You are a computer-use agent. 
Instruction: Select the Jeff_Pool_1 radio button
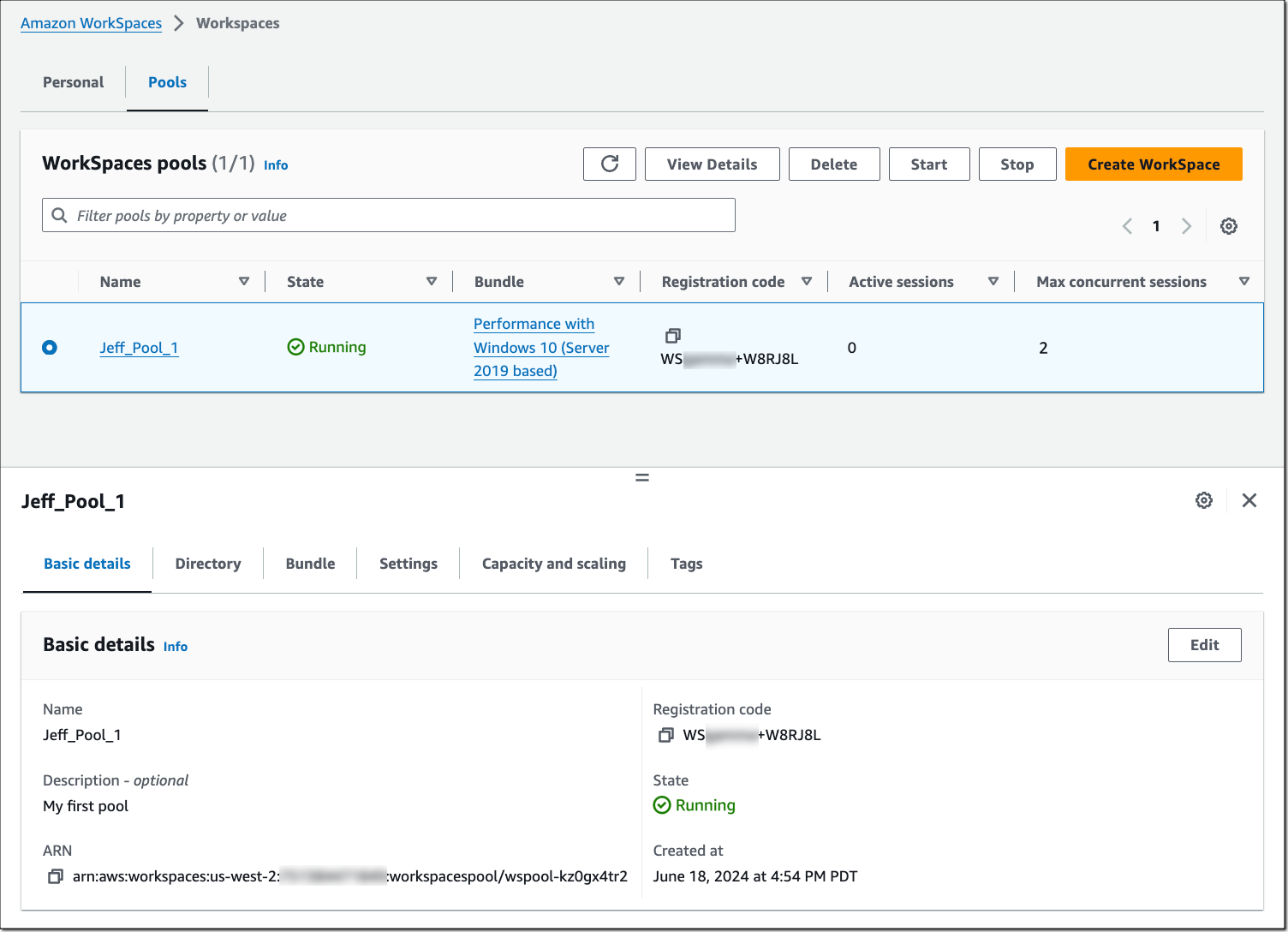pyautogui.click(x=50, y=347)
